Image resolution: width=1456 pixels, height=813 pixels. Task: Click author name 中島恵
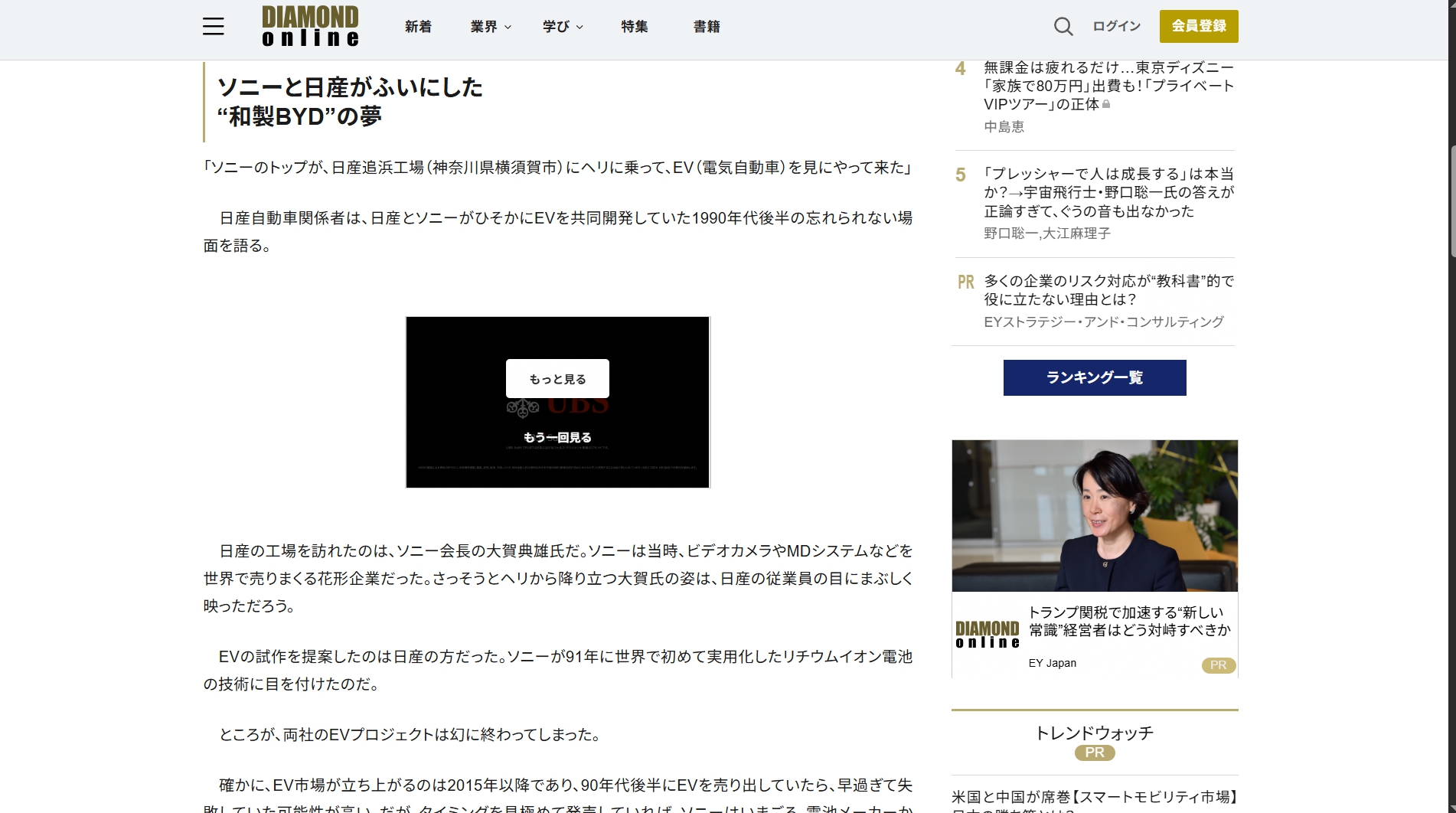(1004, 127)
